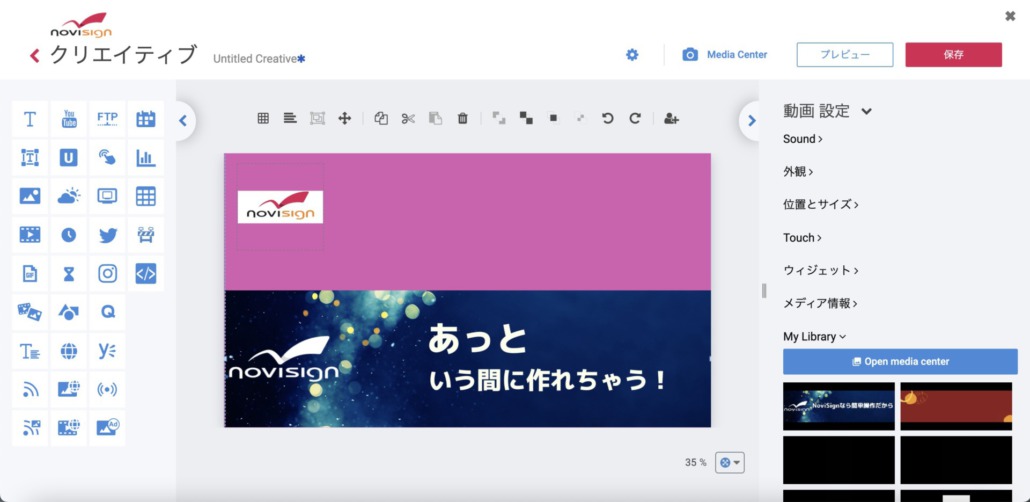
Task: Add the live streaming widget
Action: (107, 390)
